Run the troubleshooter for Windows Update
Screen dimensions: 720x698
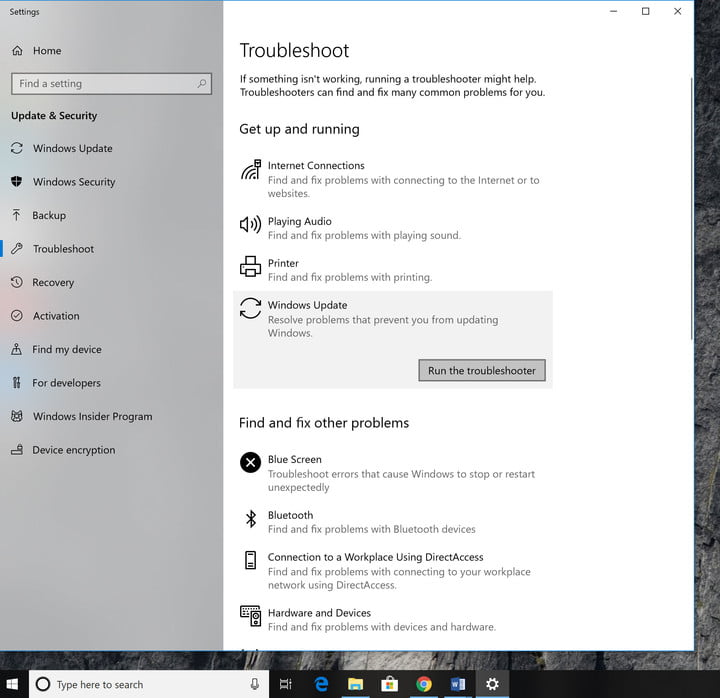point(482,371)
